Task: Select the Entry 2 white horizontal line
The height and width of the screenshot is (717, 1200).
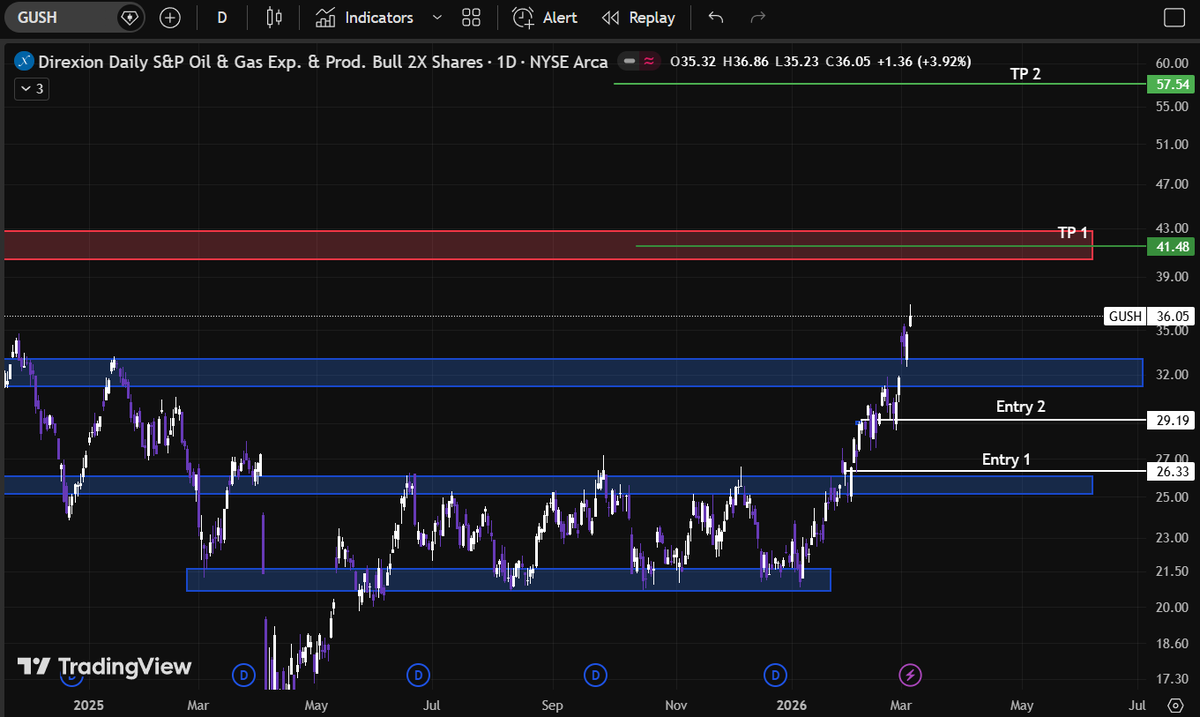Action: pos(1004,420)
